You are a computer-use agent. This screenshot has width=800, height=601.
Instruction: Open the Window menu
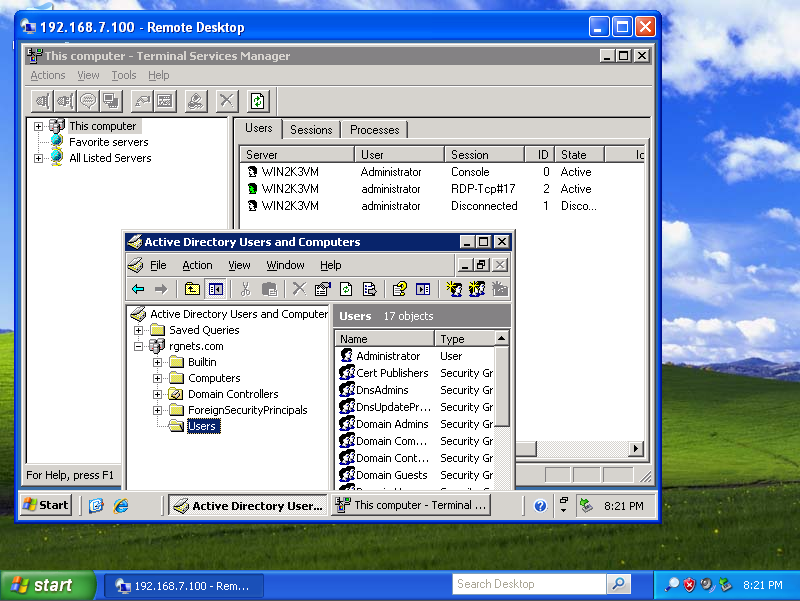[x=285, y=265]
